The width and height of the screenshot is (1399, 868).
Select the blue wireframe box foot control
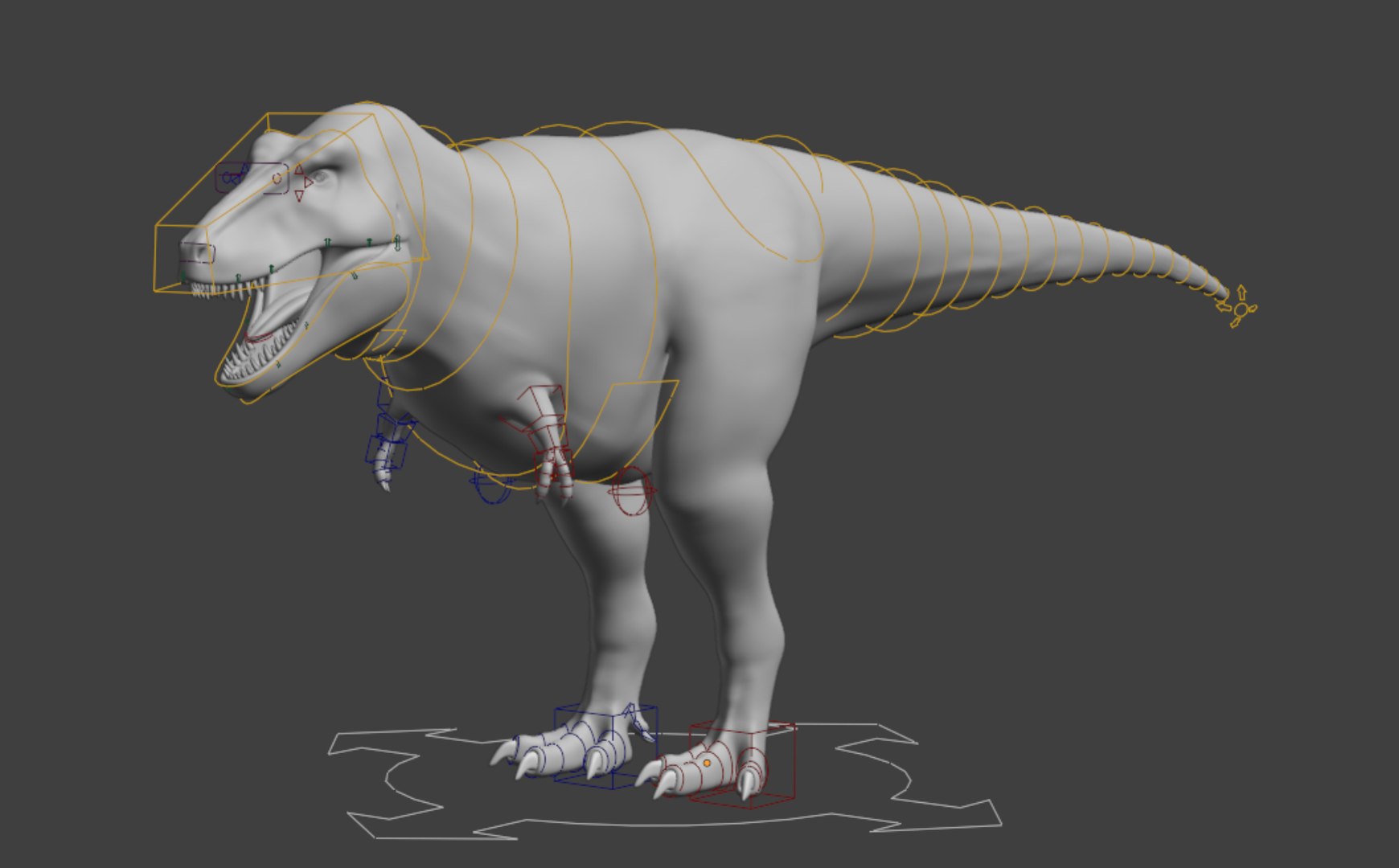pos(605,746)
